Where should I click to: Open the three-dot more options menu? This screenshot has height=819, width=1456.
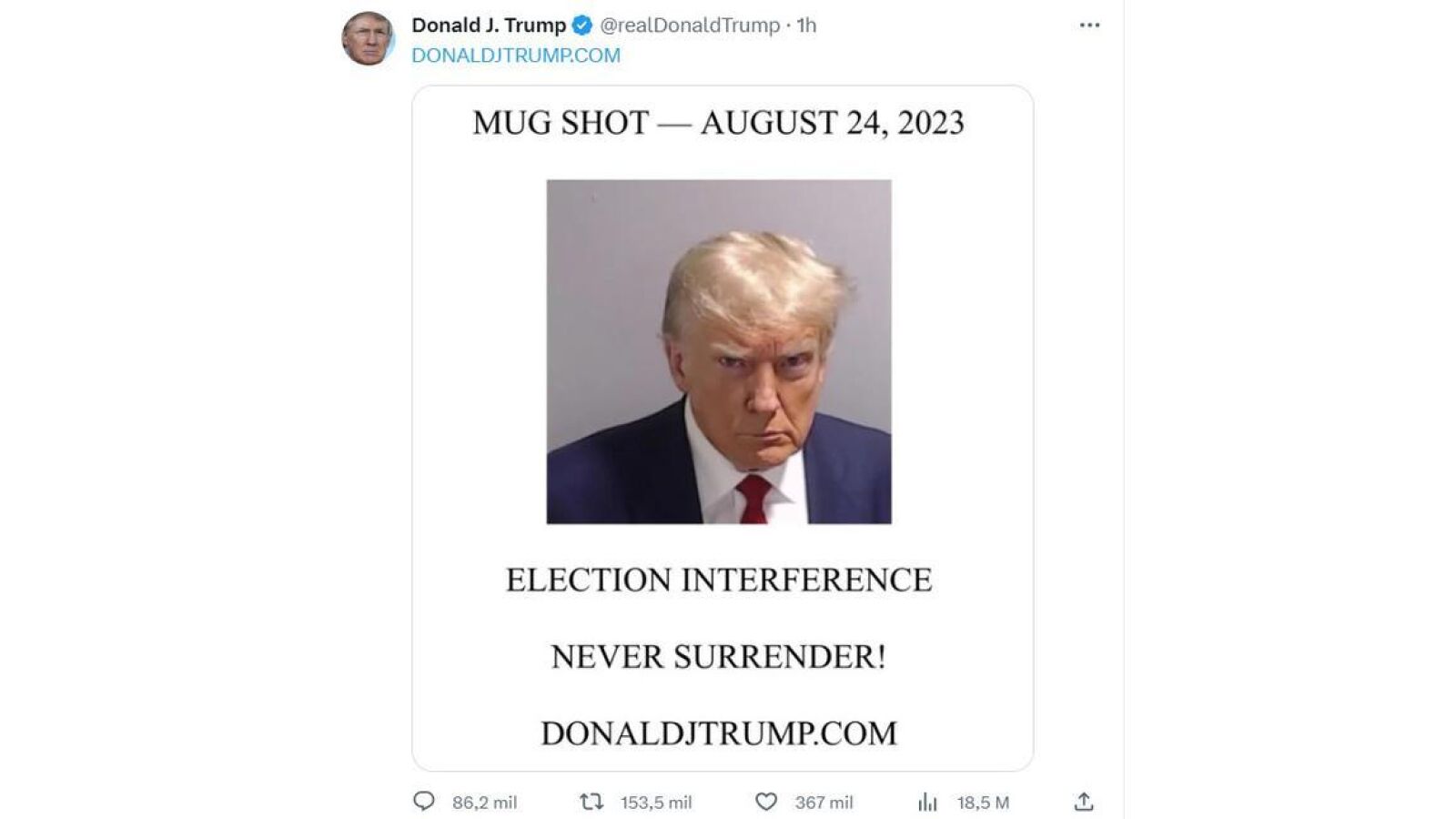tap(1089, 25)
